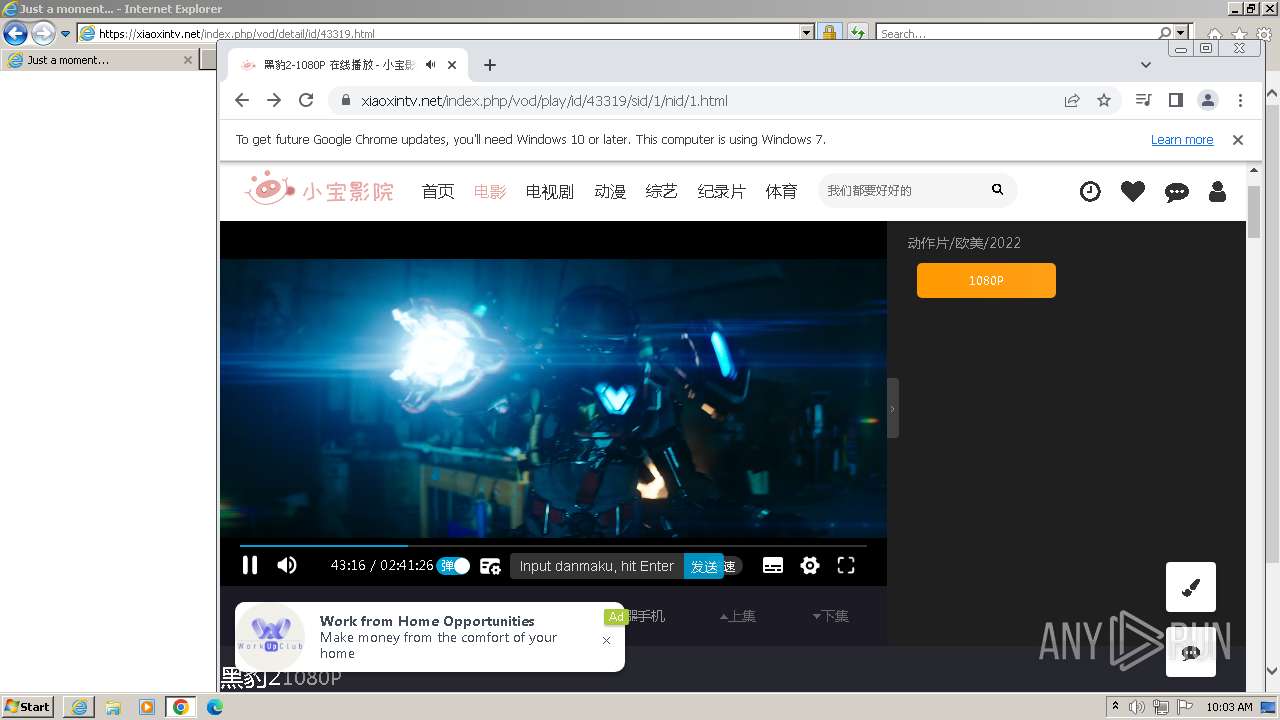Toggle the danmaku comments switch
Screen dimensions: 1280x720
click(x=453, y=566)
